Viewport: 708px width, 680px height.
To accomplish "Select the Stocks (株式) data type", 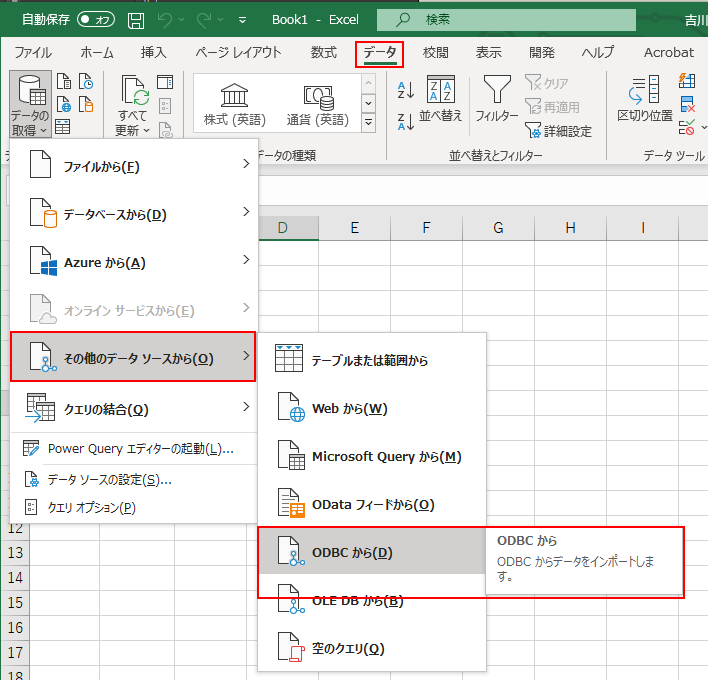I will 235,103.
